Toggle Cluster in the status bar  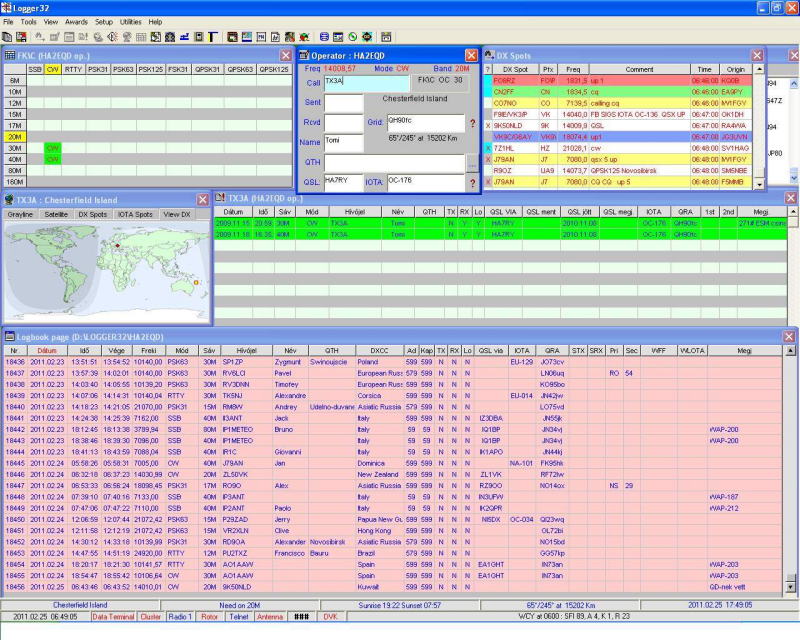pyautogui.click(x=151, y=617)
